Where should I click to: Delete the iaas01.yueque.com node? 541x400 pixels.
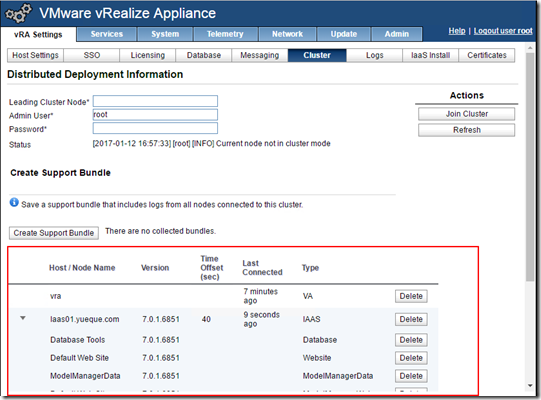click(x=411, y=319)
